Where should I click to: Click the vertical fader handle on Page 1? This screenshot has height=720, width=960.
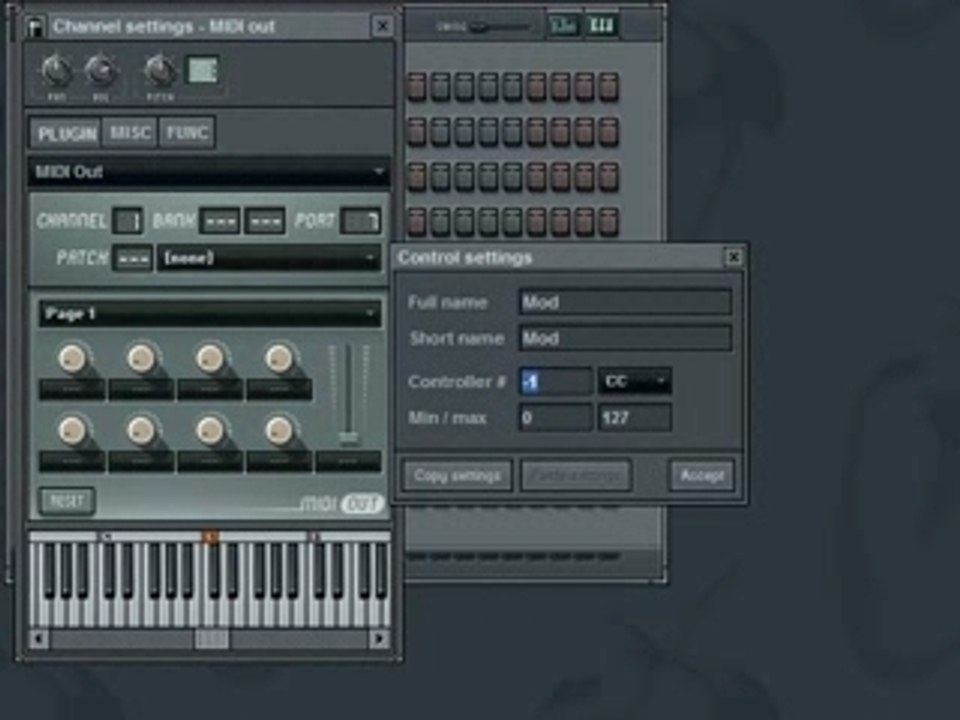click(348, 438)
